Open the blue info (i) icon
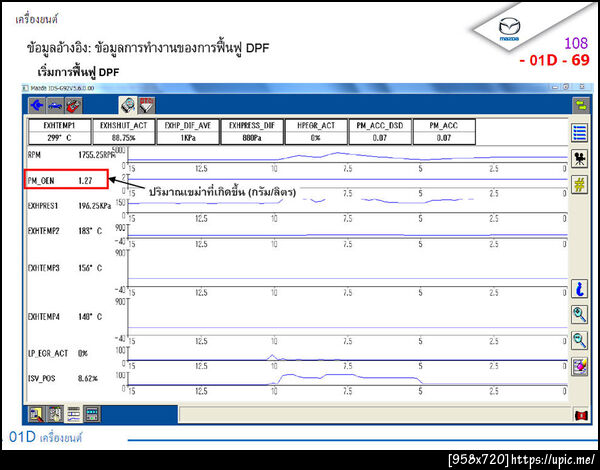Viewport: 600px width, 470px height. [x=579, y=289]
